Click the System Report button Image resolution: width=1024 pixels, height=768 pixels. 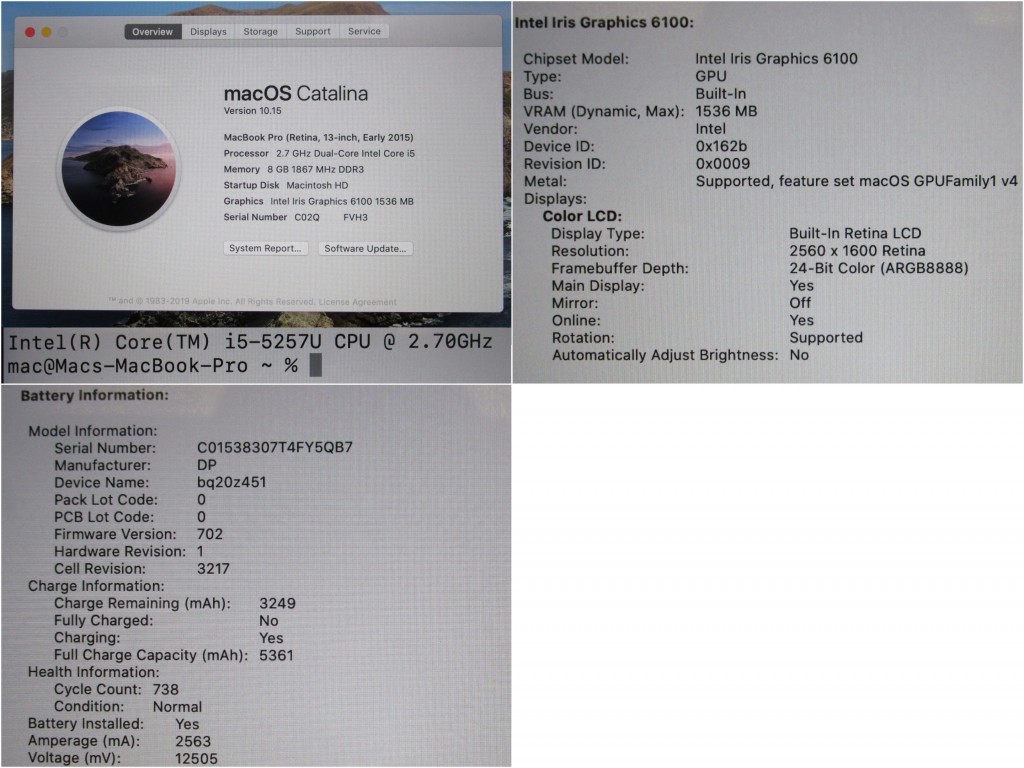point(265,248)
